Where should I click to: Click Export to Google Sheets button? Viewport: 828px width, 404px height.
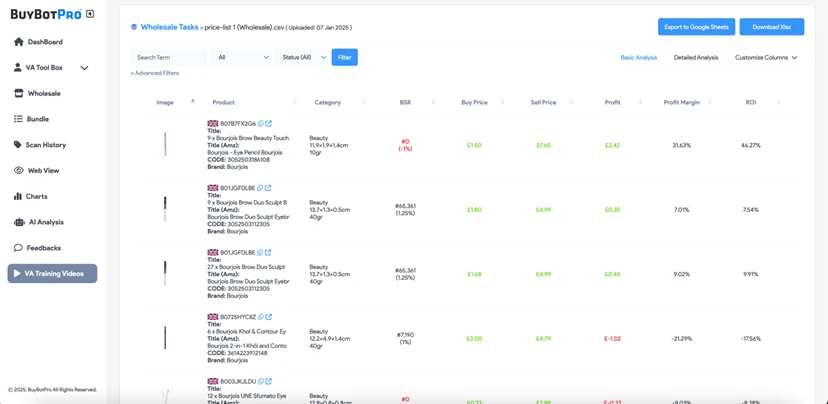point(697,27)
